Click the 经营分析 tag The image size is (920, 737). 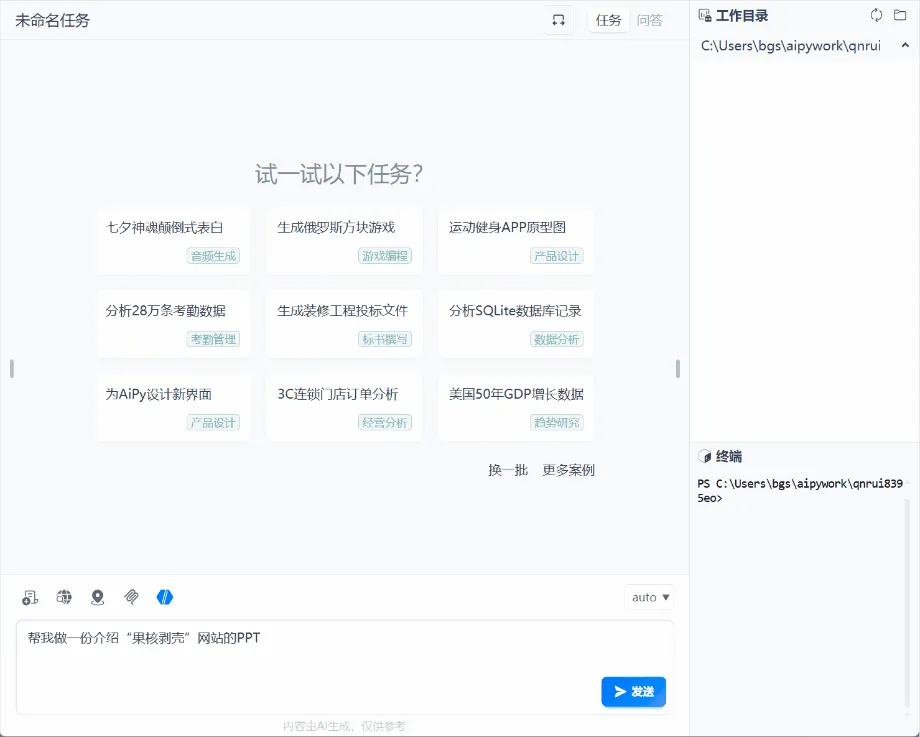tap(385, 422)
